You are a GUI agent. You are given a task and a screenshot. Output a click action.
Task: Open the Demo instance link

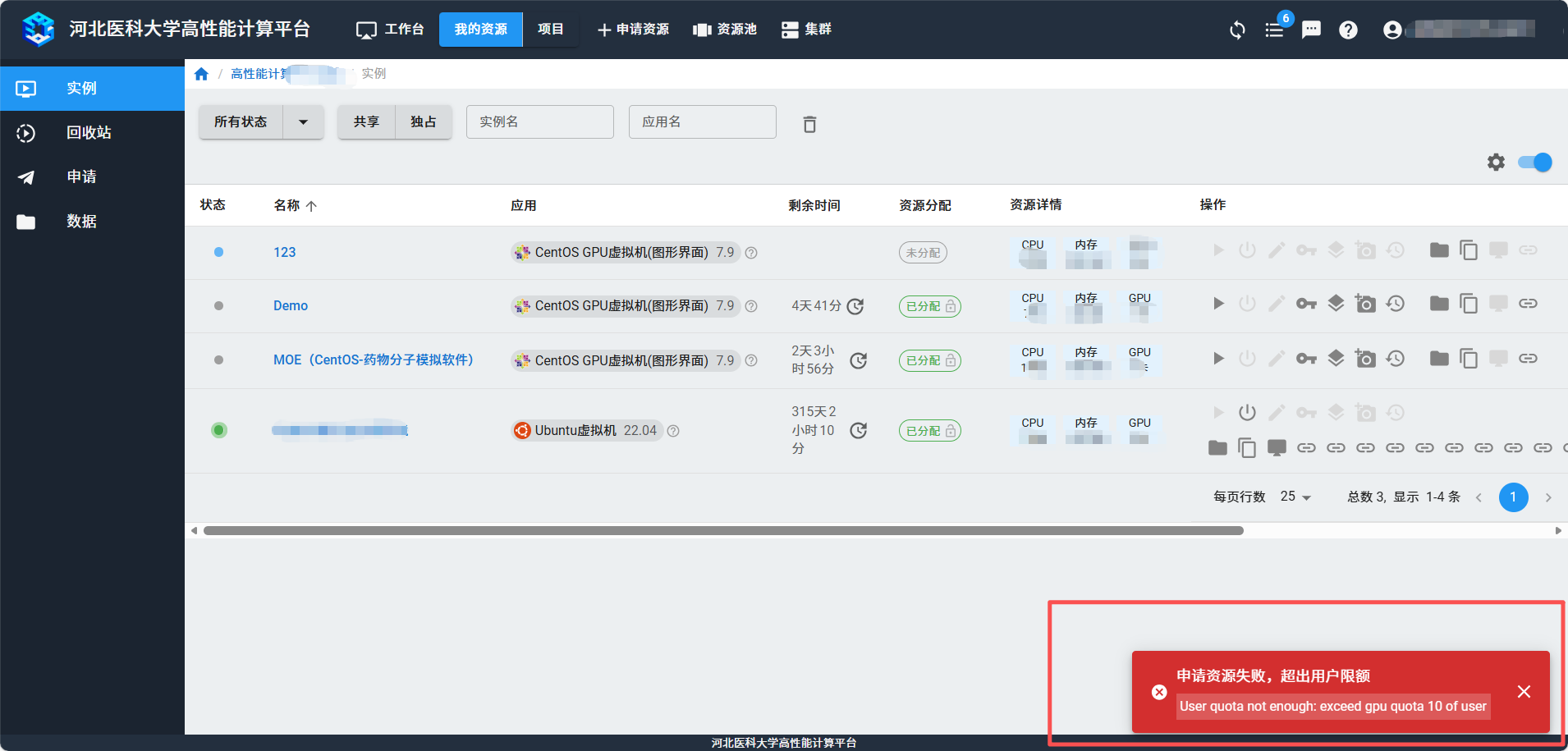[291, 305]
